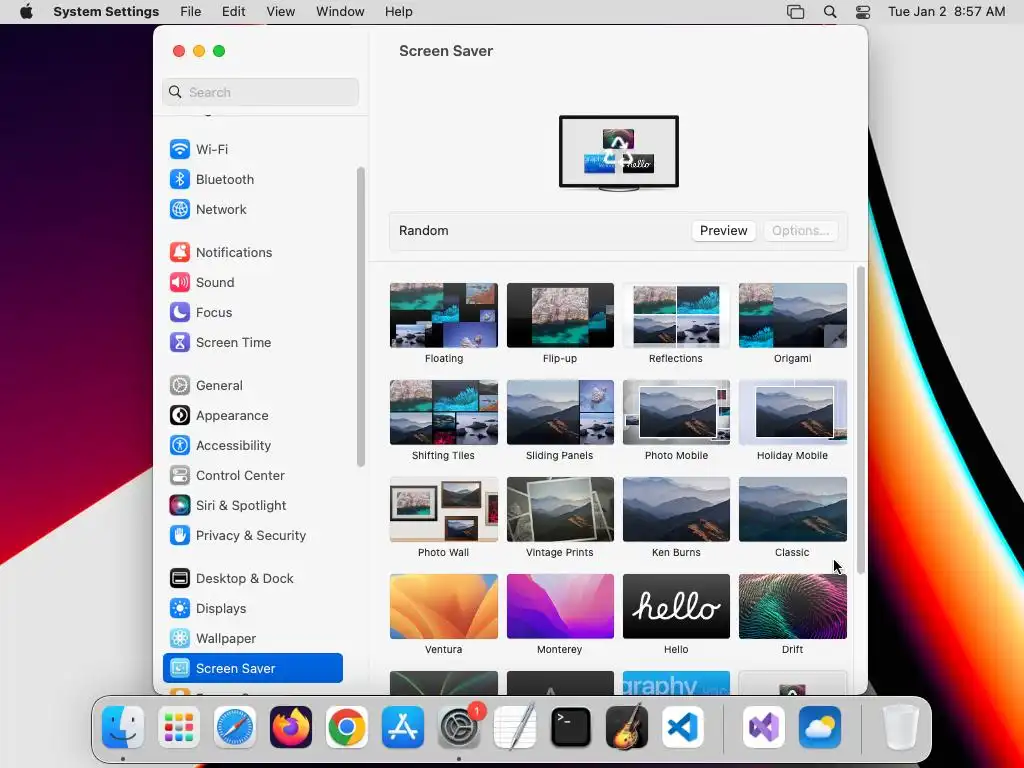The image size is (1024, 768).
Task: Open the Help menu
Action: pyautogui.click(x=398, y=12)
